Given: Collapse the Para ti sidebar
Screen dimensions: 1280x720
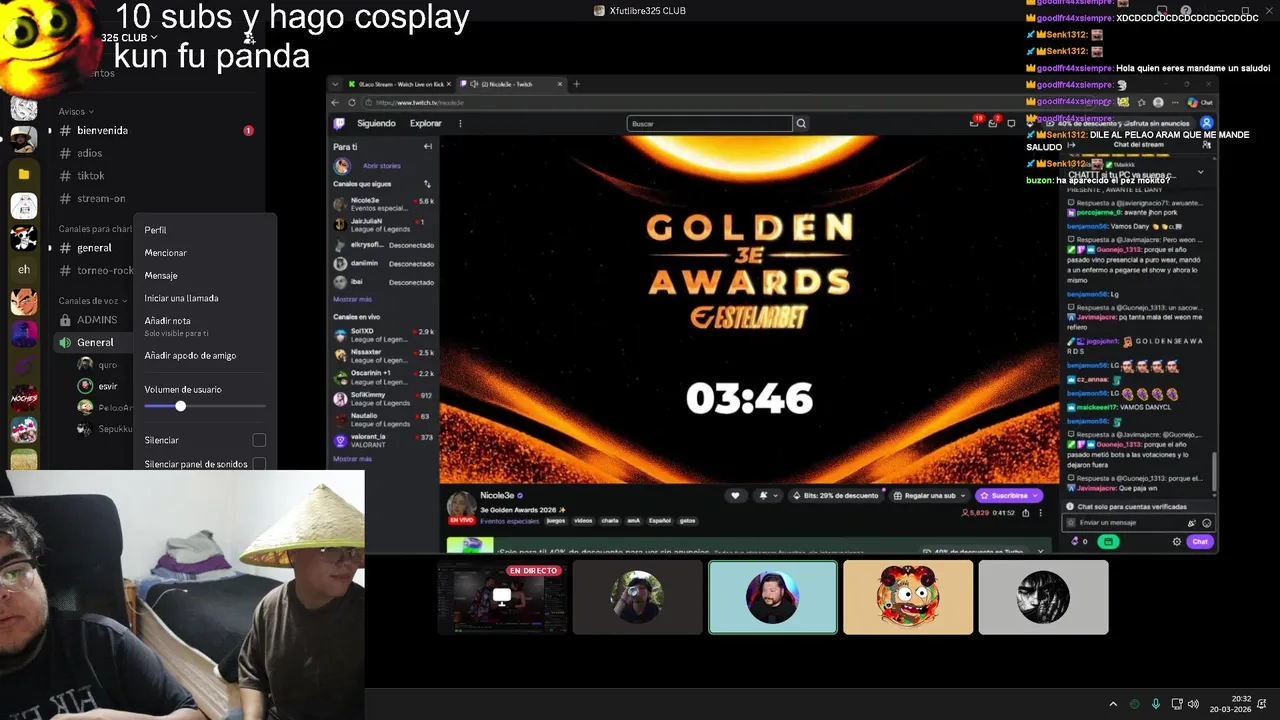Looking at the screenshot, I should [427, 147].
